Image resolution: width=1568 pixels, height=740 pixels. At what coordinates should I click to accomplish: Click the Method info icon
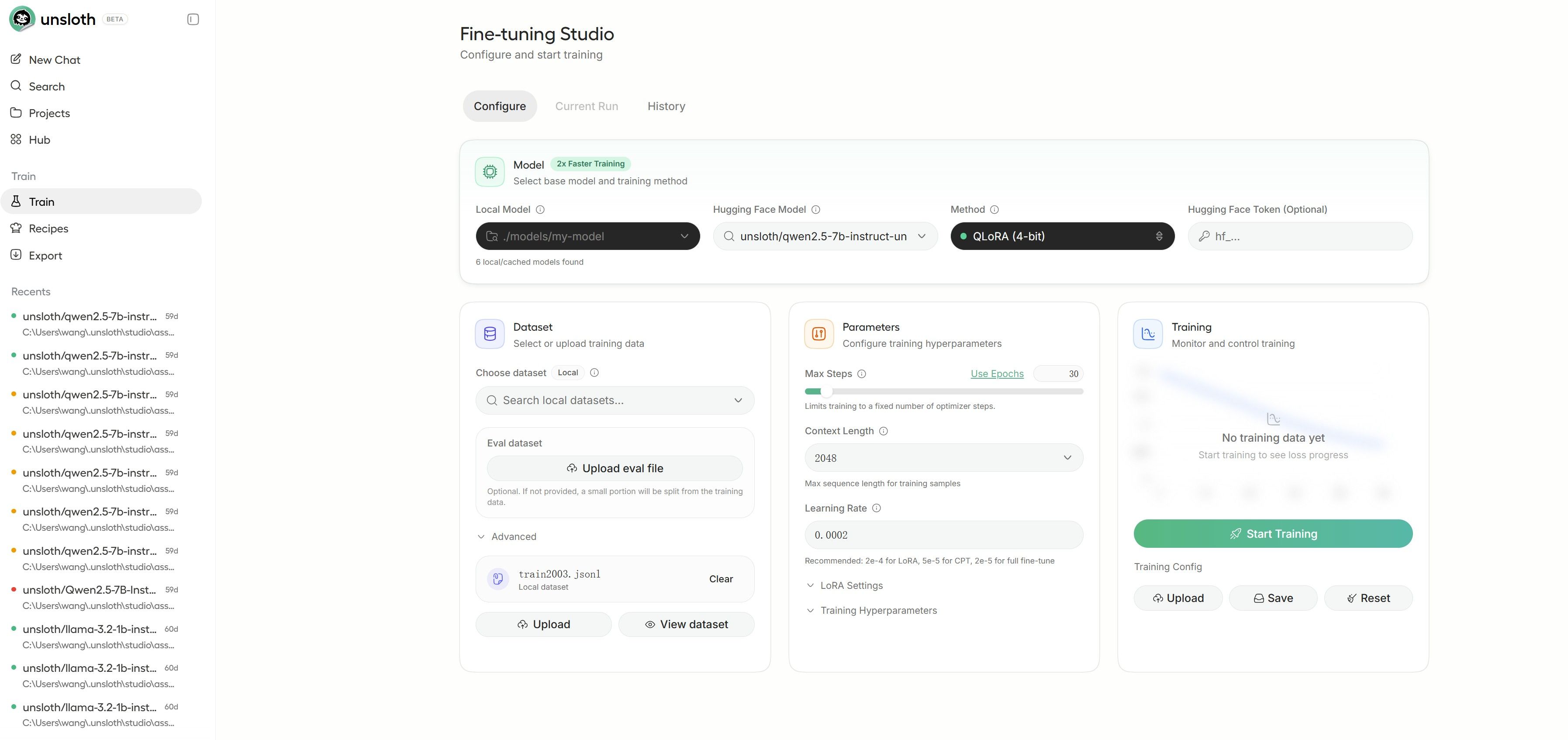[994, 209]
